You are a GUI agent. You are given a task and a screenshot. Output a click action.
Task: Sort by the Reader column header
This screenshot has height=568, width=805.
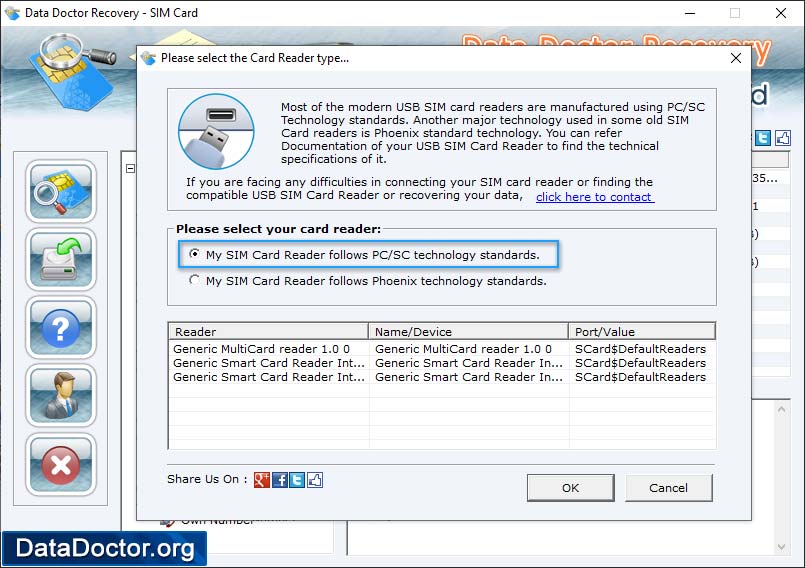(268, 331)
